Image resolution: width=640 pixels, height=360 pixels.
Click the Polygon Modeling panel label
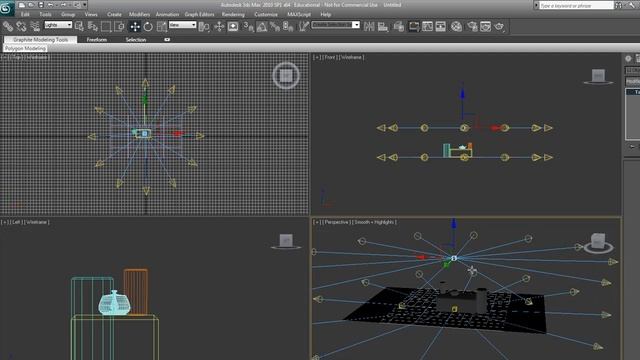tap(25, 48)
